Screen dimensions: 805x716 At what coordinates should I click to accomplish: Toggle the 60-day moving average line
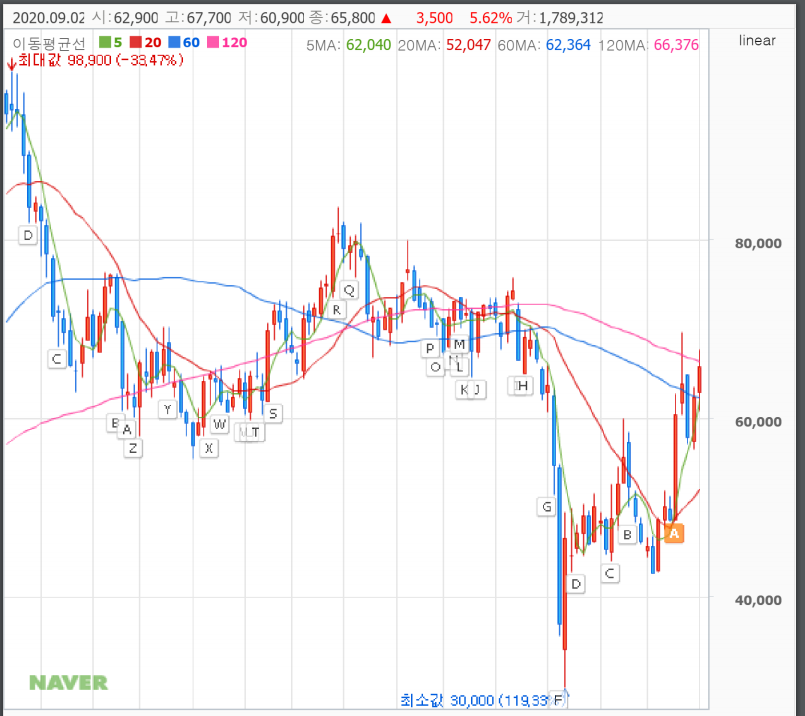[188, 42]
